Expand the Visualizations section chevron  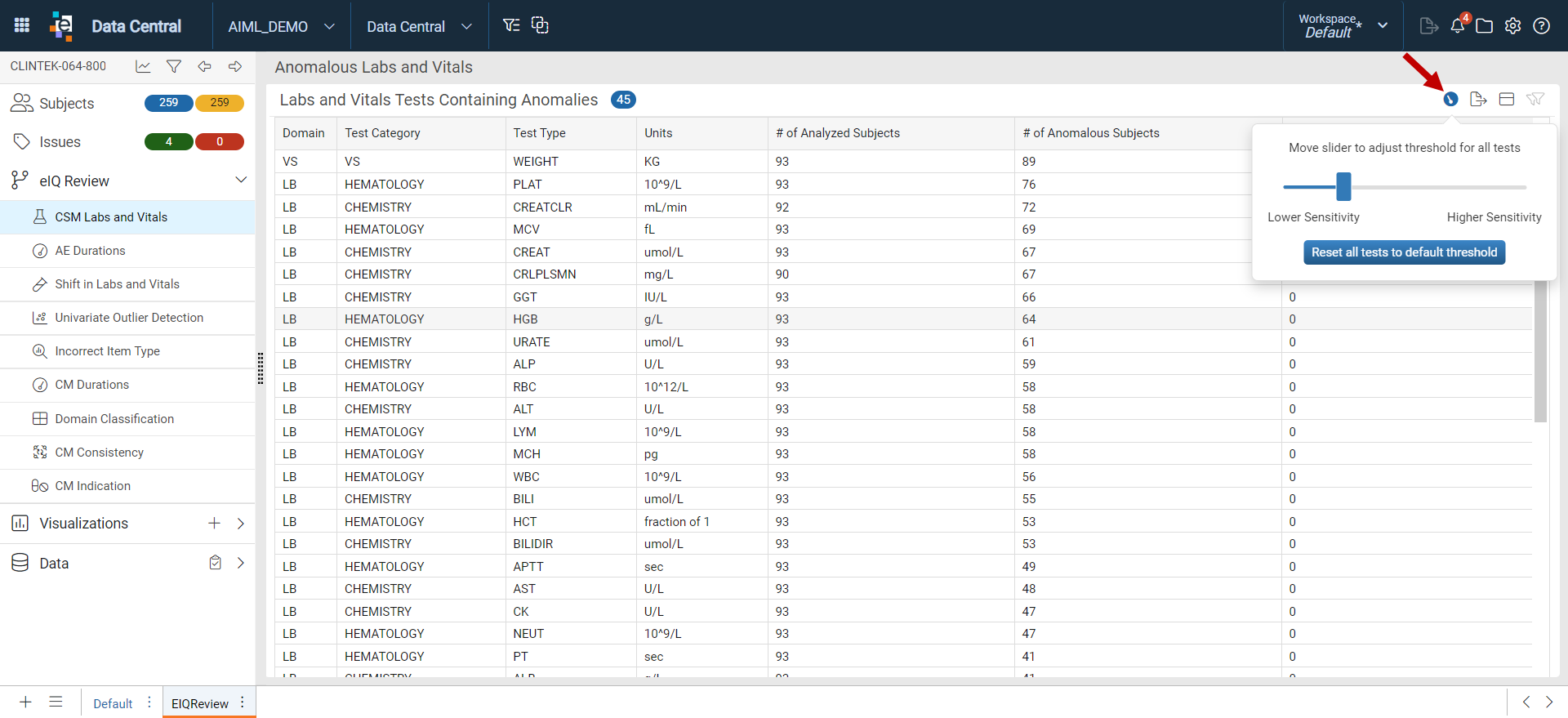241,523
